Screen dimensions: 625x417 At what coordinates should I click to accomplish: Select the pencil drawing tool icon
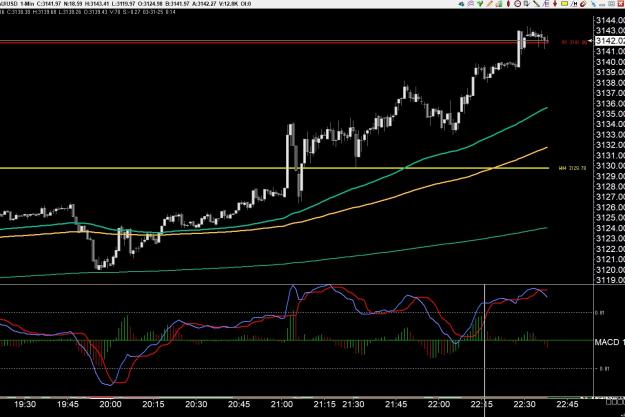point(489,4)
